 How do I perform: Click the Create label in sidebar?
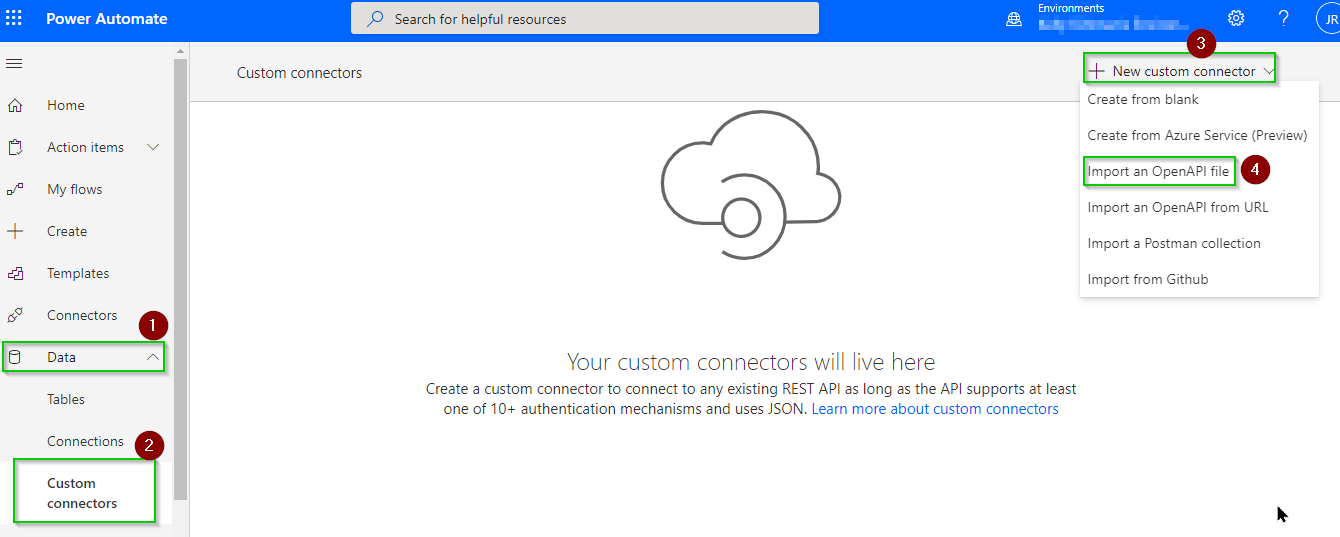coord(67,231)
